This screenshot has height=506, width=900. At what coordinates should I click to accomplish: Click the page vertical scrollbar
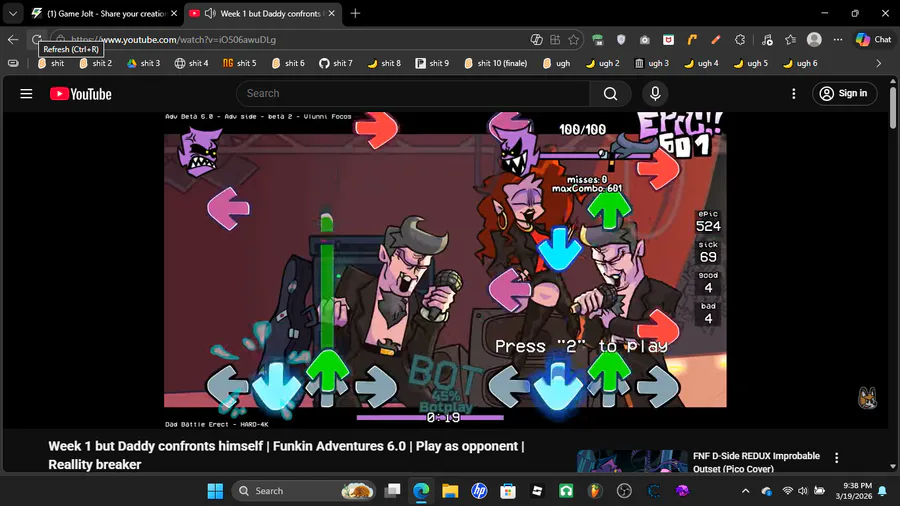pyautogui.click(x=893, y=107)
